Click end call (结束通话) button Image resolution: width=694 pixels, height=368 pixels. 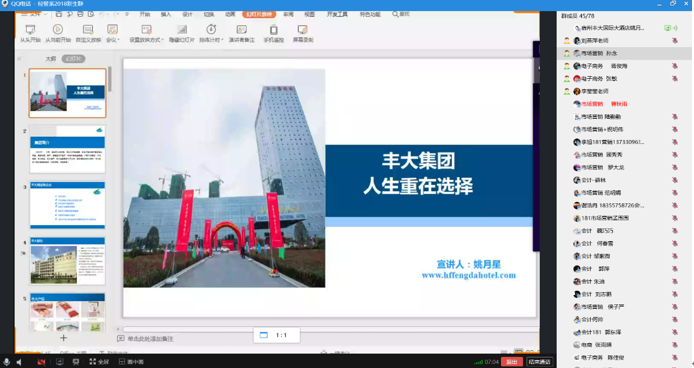[x=539, y=362]
